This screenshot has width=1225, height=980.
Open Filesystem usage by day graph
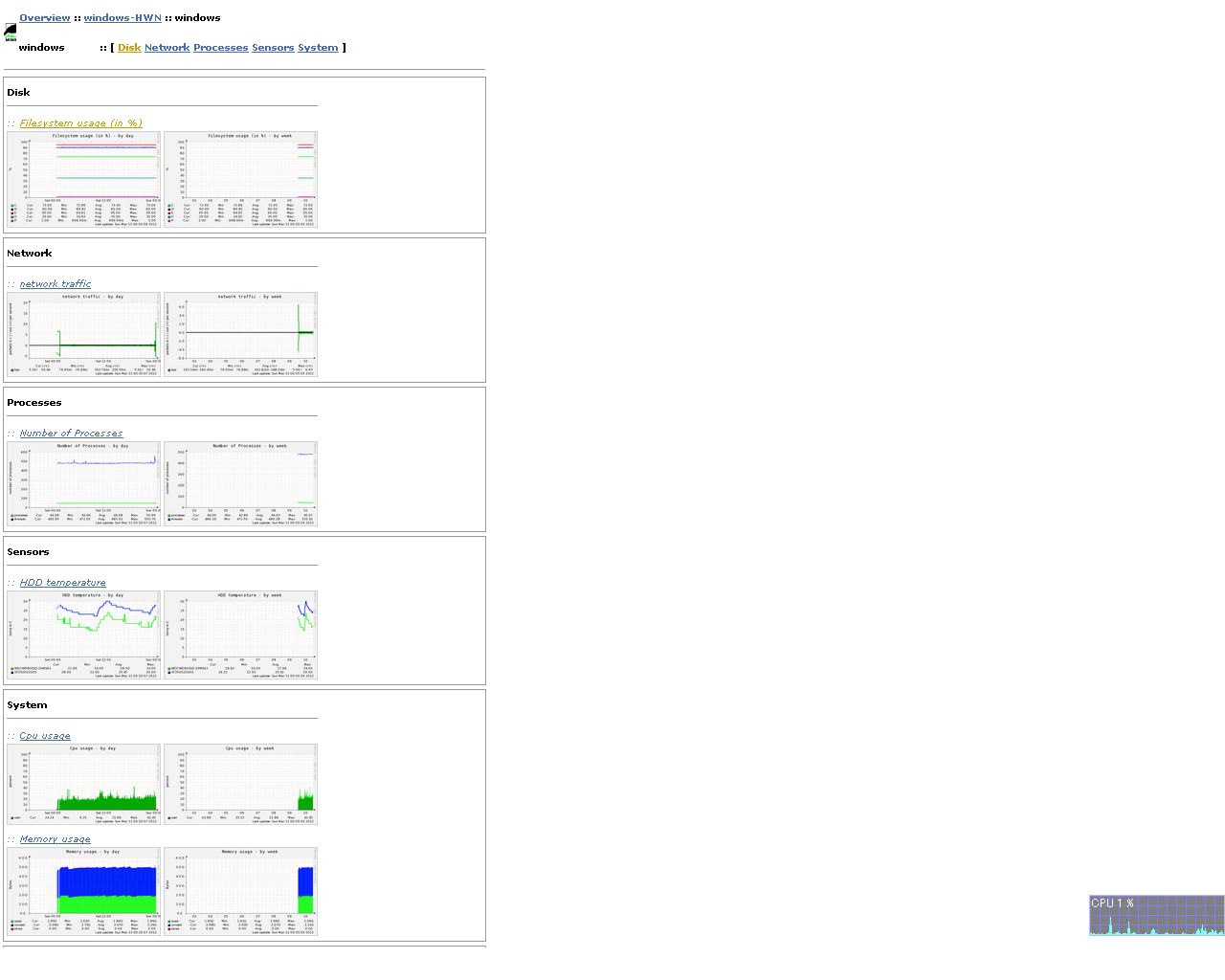tap(84, 180)
